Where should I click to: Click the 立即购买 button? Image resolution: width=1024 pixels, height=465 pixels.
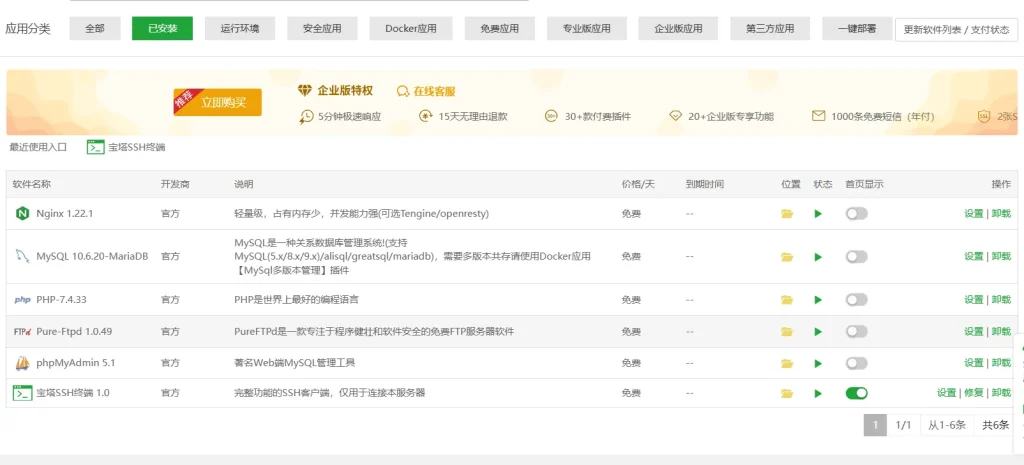coord(217,103)
